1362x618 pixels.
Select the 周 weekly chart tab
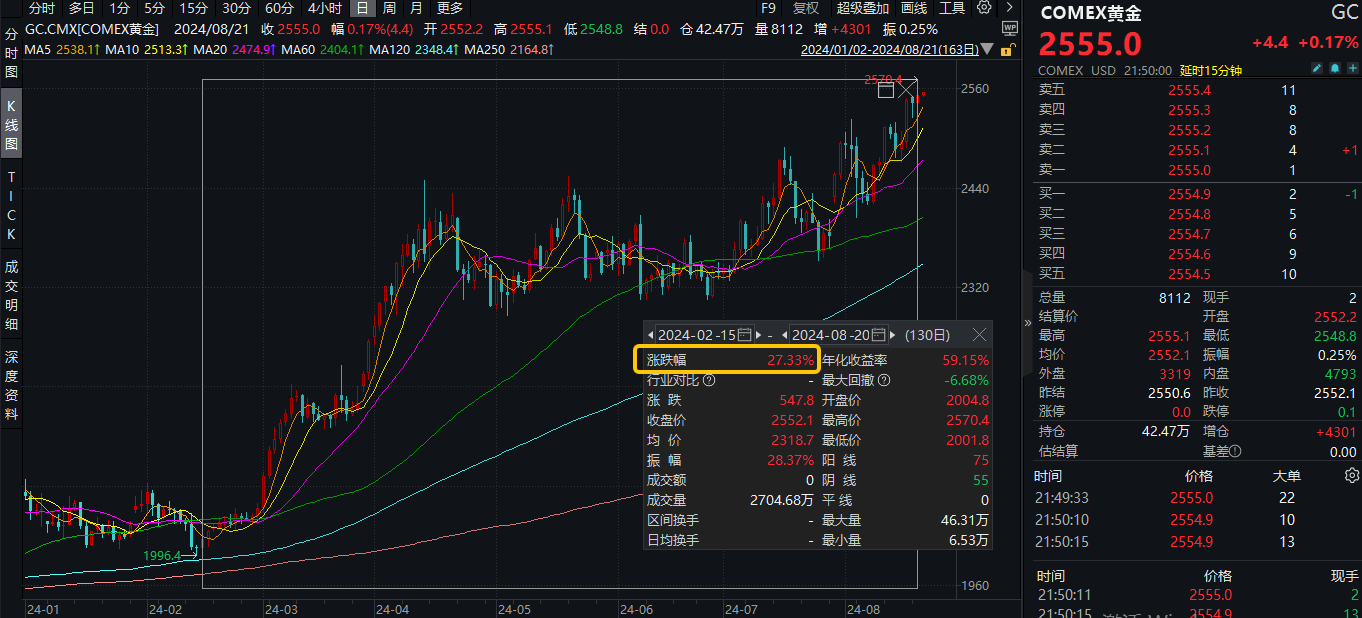390,8
